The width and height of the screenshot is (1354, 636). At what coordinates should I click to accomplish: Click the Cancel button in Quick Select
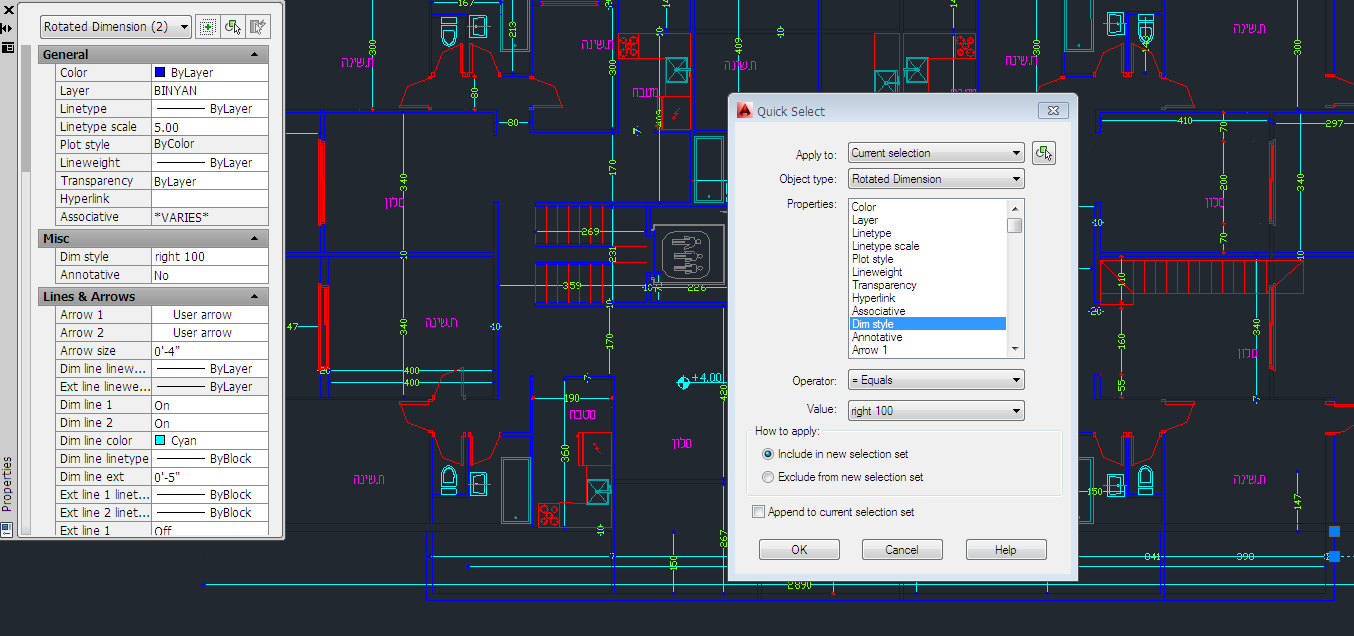coord(901,550)
